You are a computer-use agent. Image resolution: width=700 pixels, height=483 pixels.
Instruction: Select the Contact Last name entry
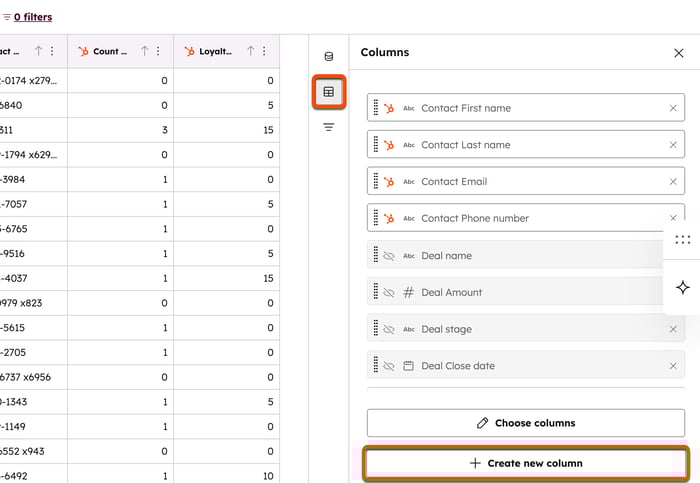tap(526, 144)
